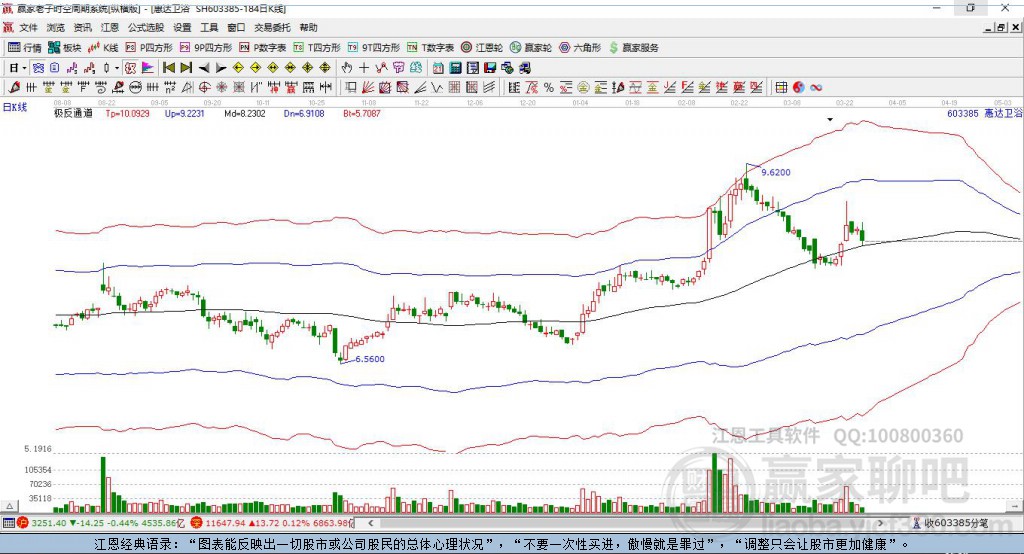Open T数字表 tool

coord(430,48)
